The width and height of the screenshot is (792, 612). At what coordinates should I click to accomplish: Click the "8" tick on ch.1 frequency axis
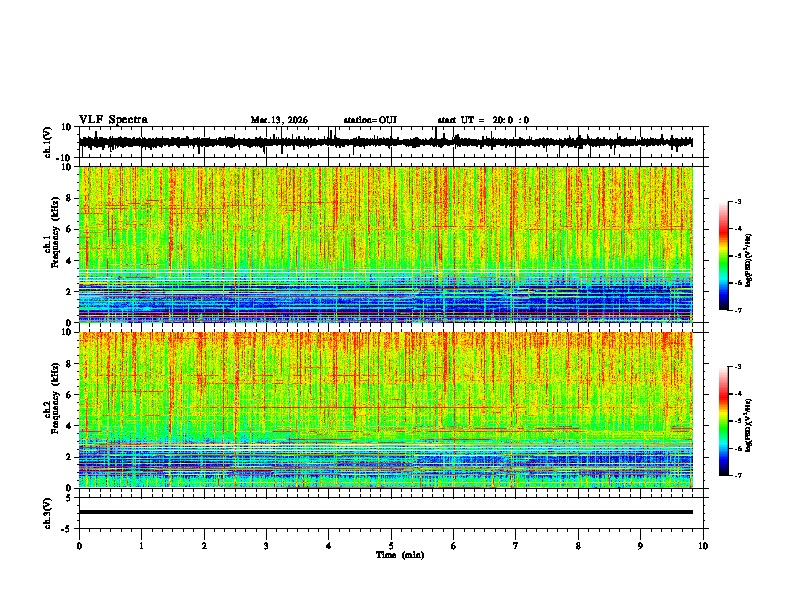[x=69, y=198]
